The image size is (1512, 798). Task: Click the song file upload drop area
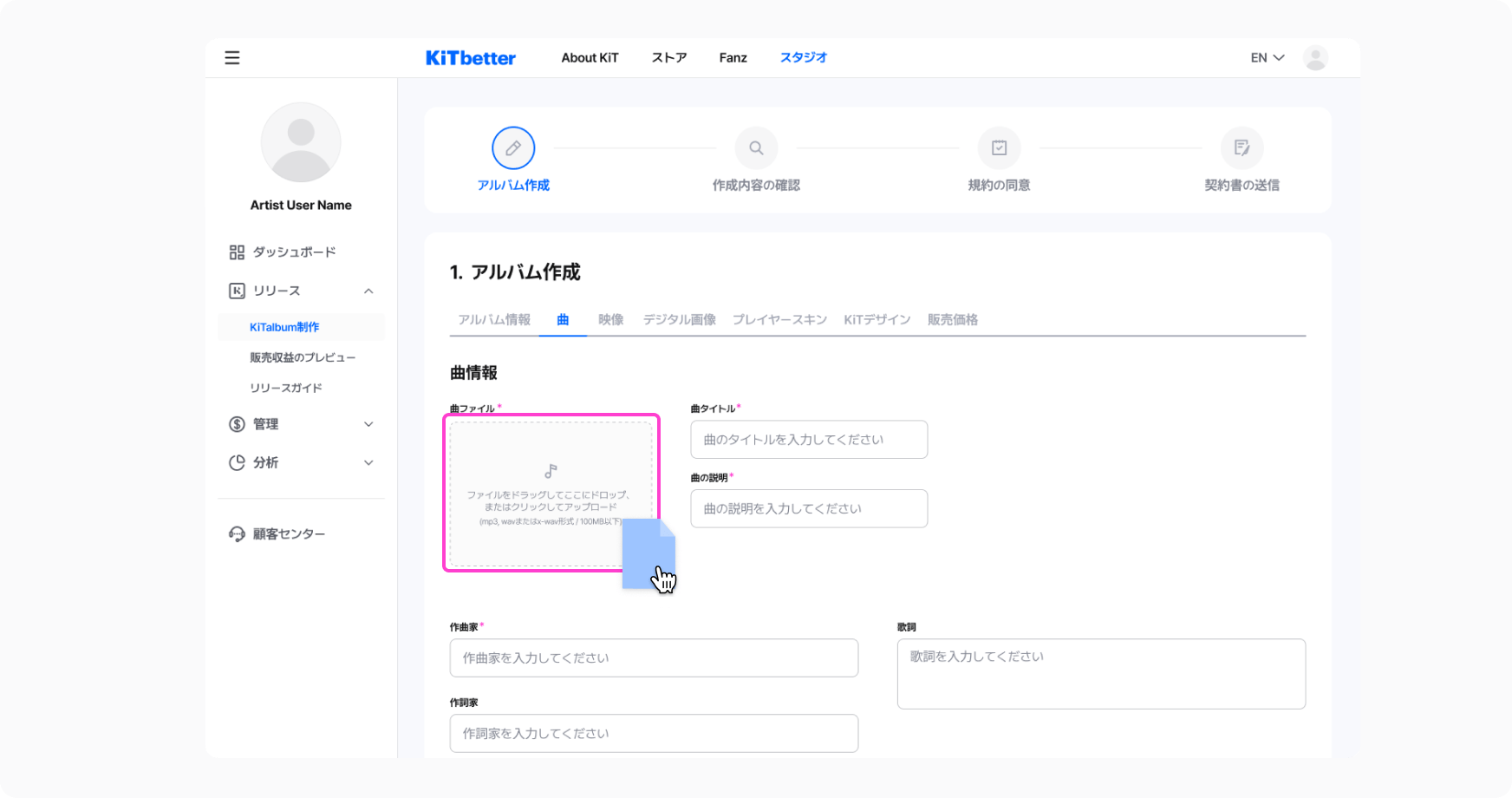[551, 492]
